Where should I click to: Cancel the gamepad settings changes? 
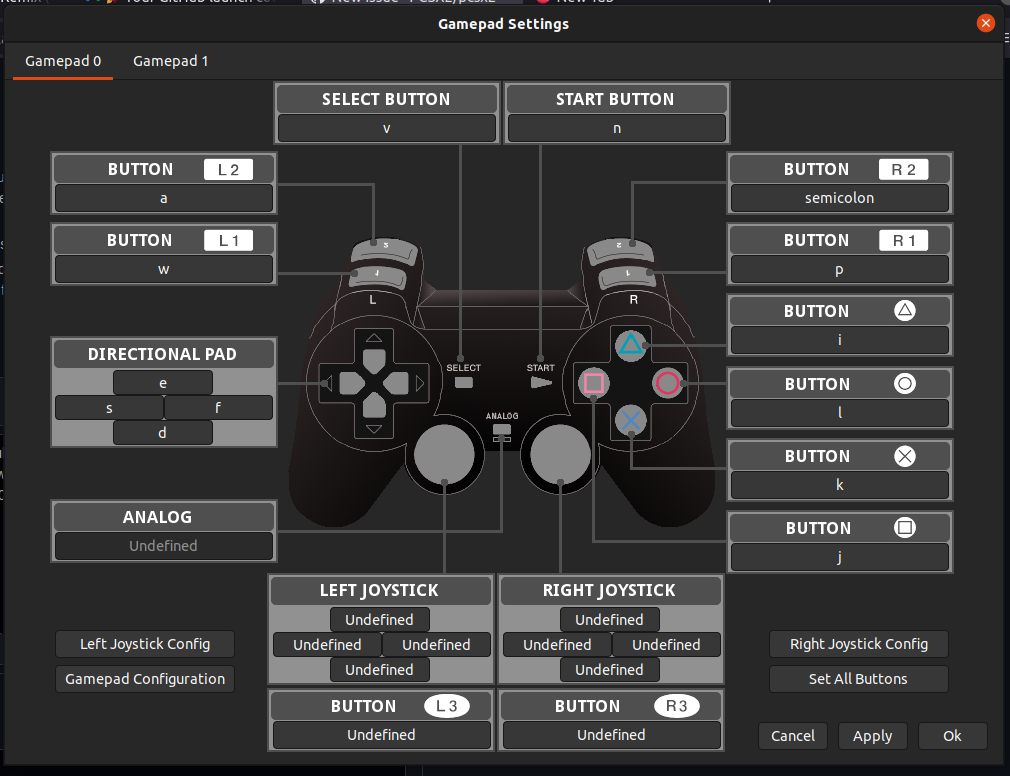click(x=792, y=735)
